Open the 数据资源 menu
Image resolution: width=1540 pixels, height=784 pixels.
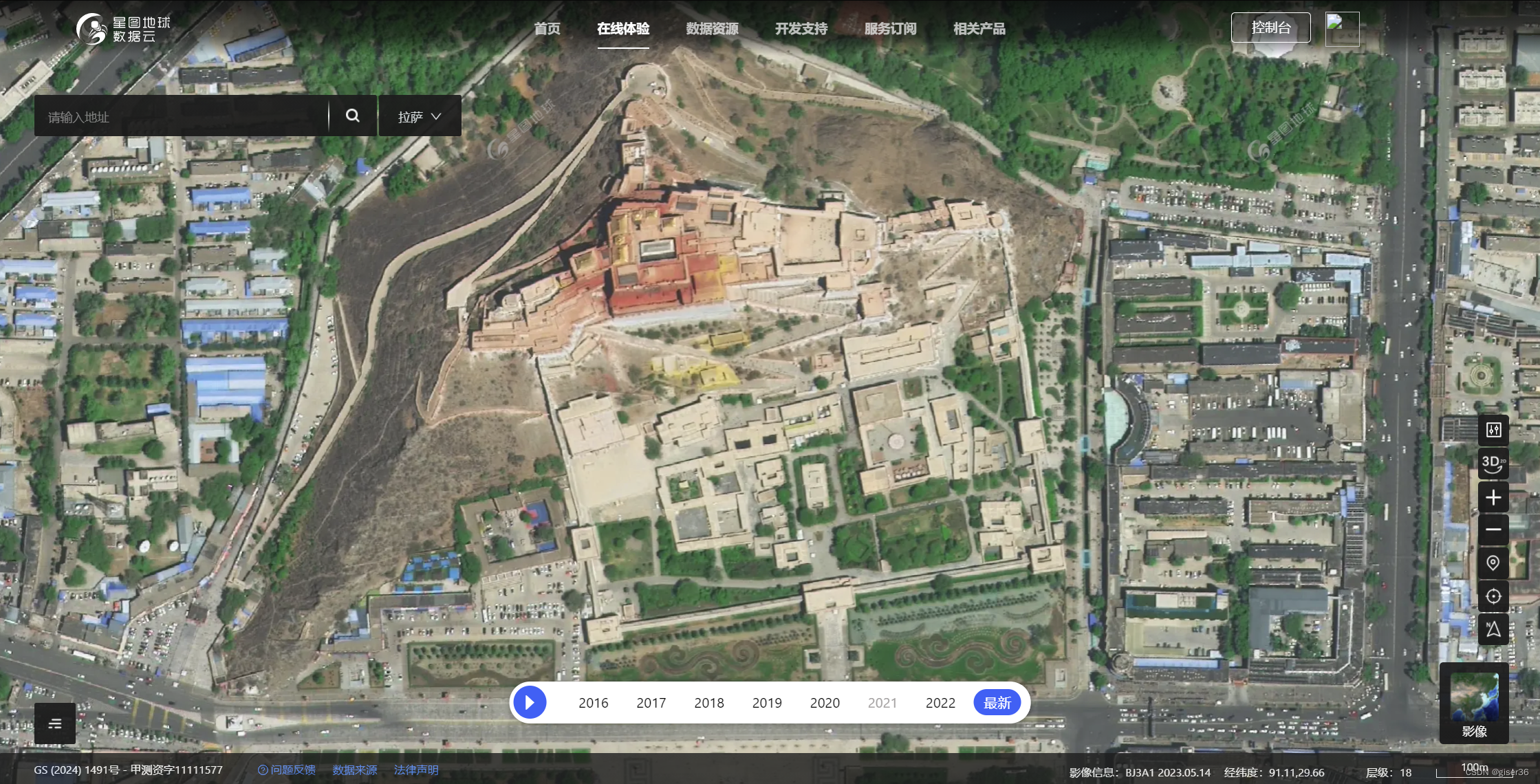tap(712, 28)
